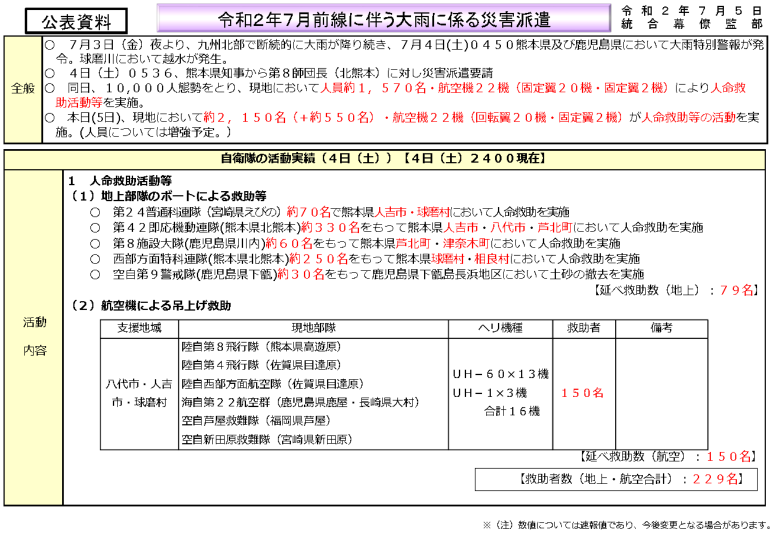Click the issuer 統合幕僚監部
The width and height of the screenshot is (770, 533).
coord(691,24)
